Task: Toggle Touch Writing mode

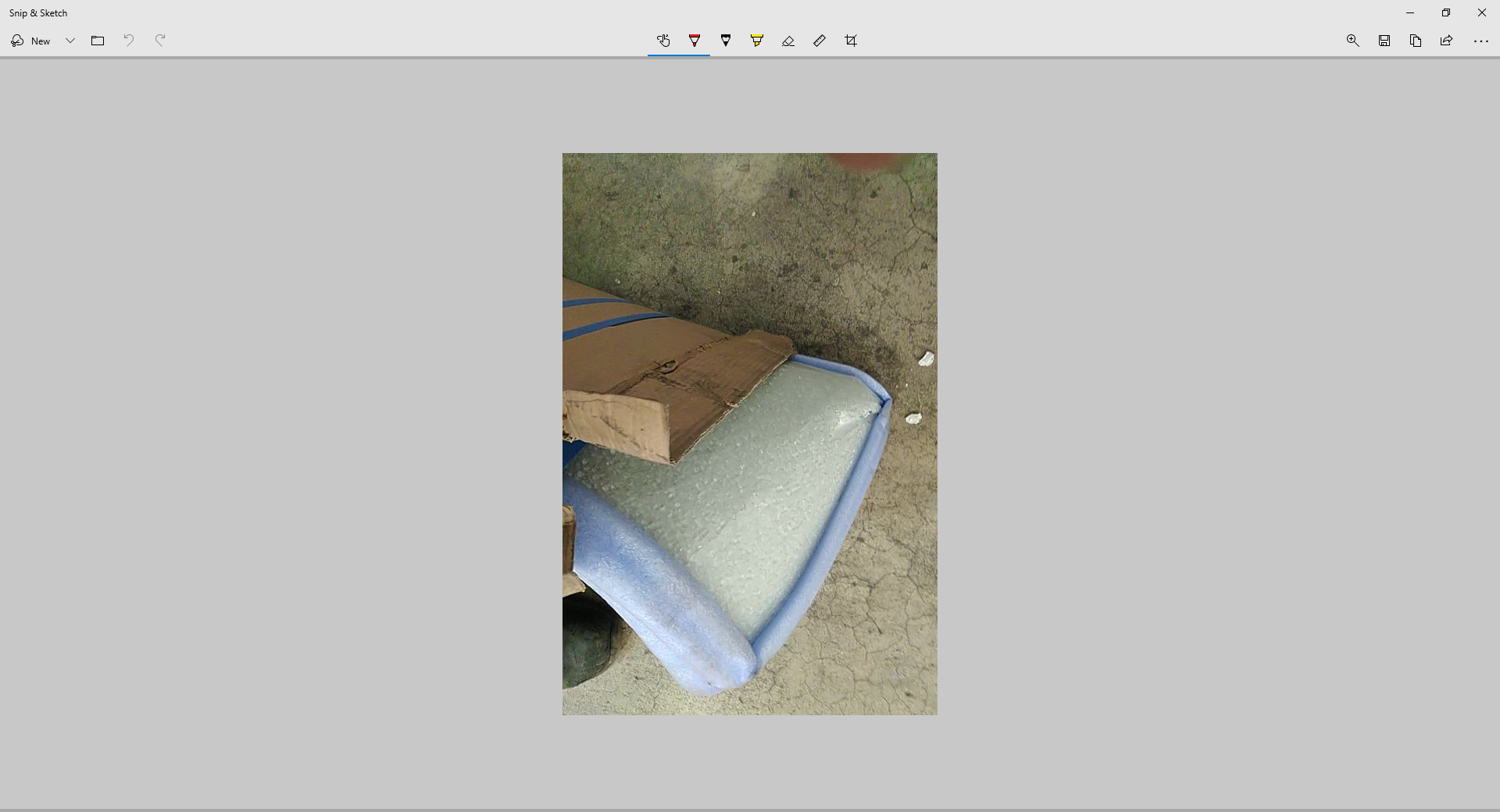Action: click(663, 41)
